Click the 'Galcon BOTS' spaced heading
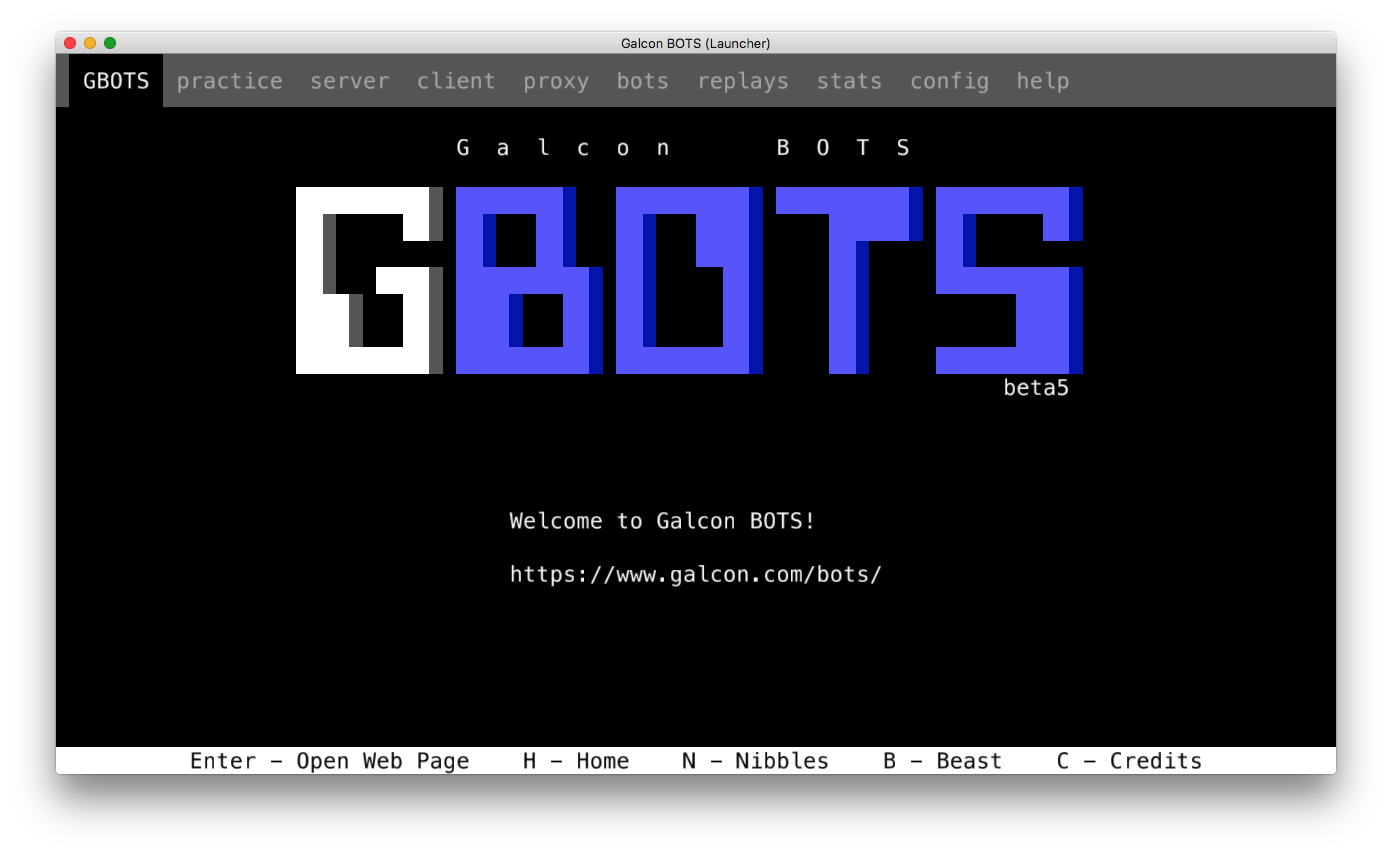This screenshot has height=854, width=1392. [x=683, y=148]
